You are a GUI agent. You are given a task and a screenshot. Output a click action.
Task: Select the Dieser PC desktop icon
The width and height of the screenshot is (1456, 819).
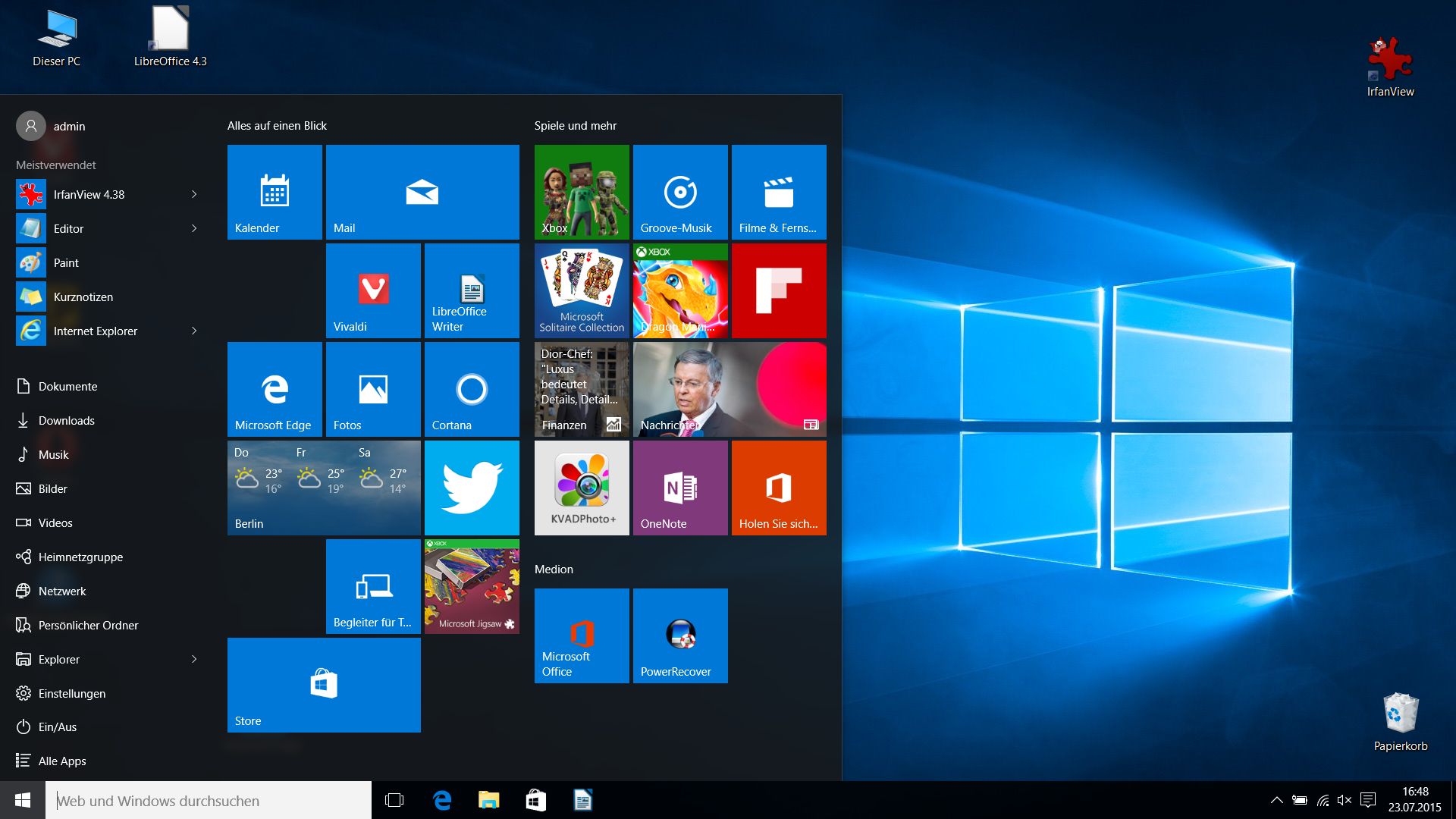(x=57, y=38)
